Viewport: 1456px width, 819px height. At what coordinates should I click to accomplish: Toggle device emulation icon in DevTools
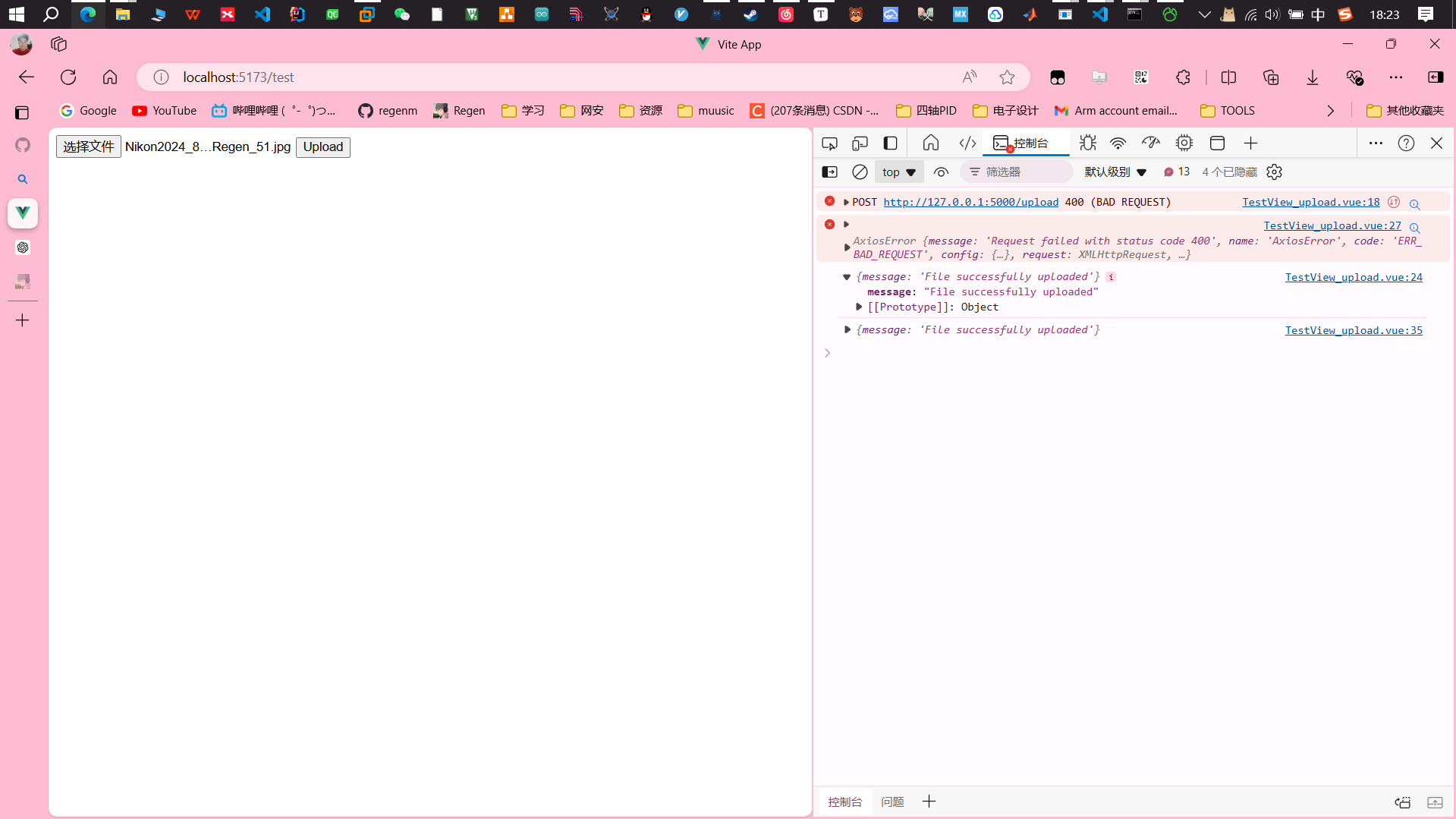pyautogui.click(x=860, y=143)
